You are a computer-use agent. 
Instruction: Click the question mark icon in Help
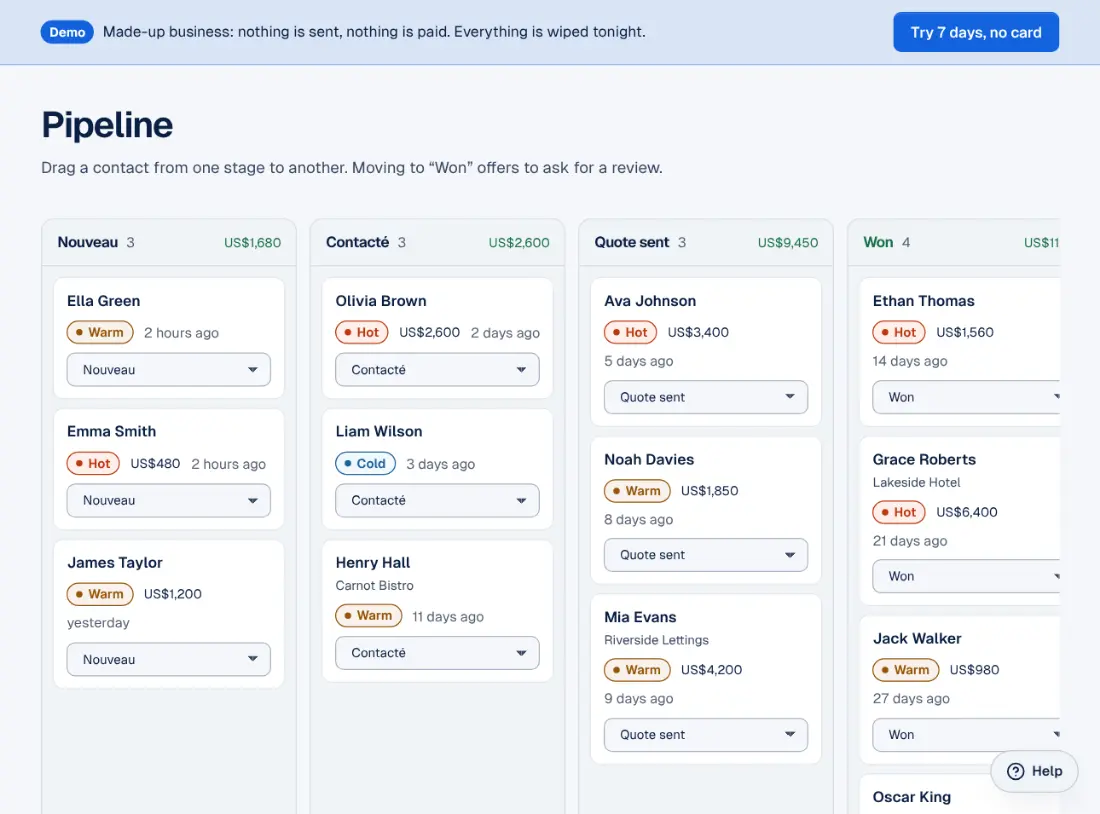click(x=1015, y=771)
